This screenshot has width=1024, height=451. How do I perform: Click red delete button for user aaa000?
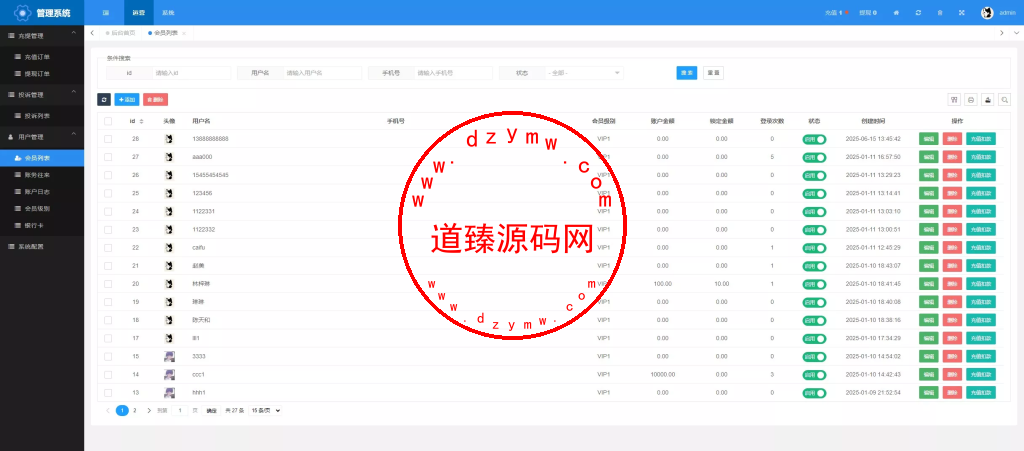952,157
